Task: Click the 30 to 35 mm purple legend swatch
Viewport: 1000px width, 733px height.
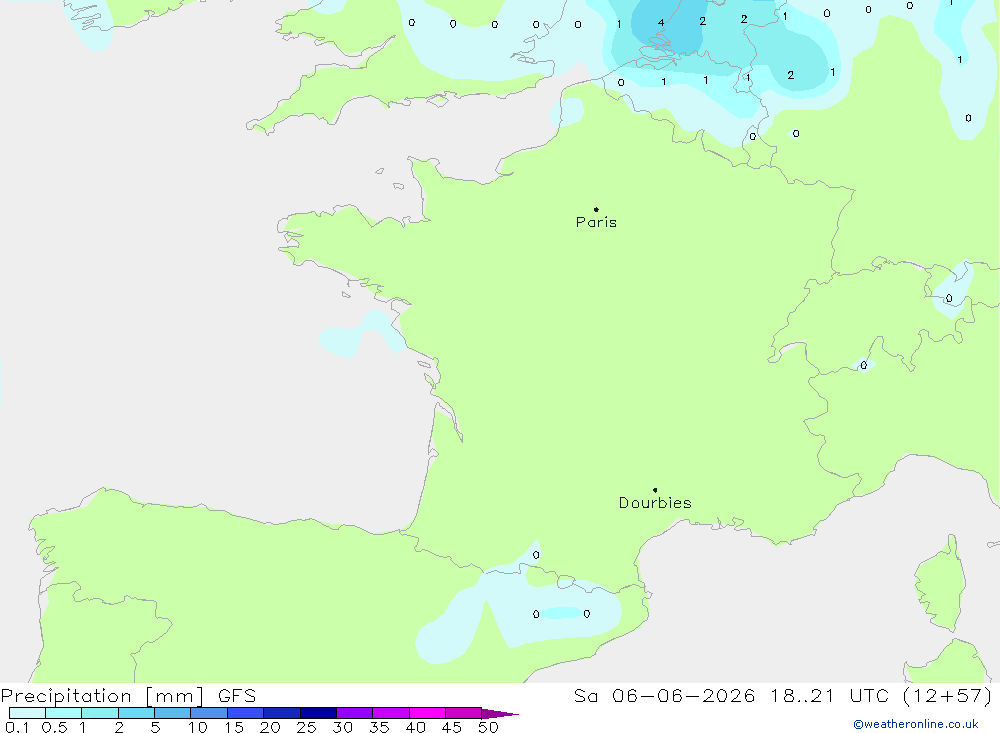Action: pos(355,713)
